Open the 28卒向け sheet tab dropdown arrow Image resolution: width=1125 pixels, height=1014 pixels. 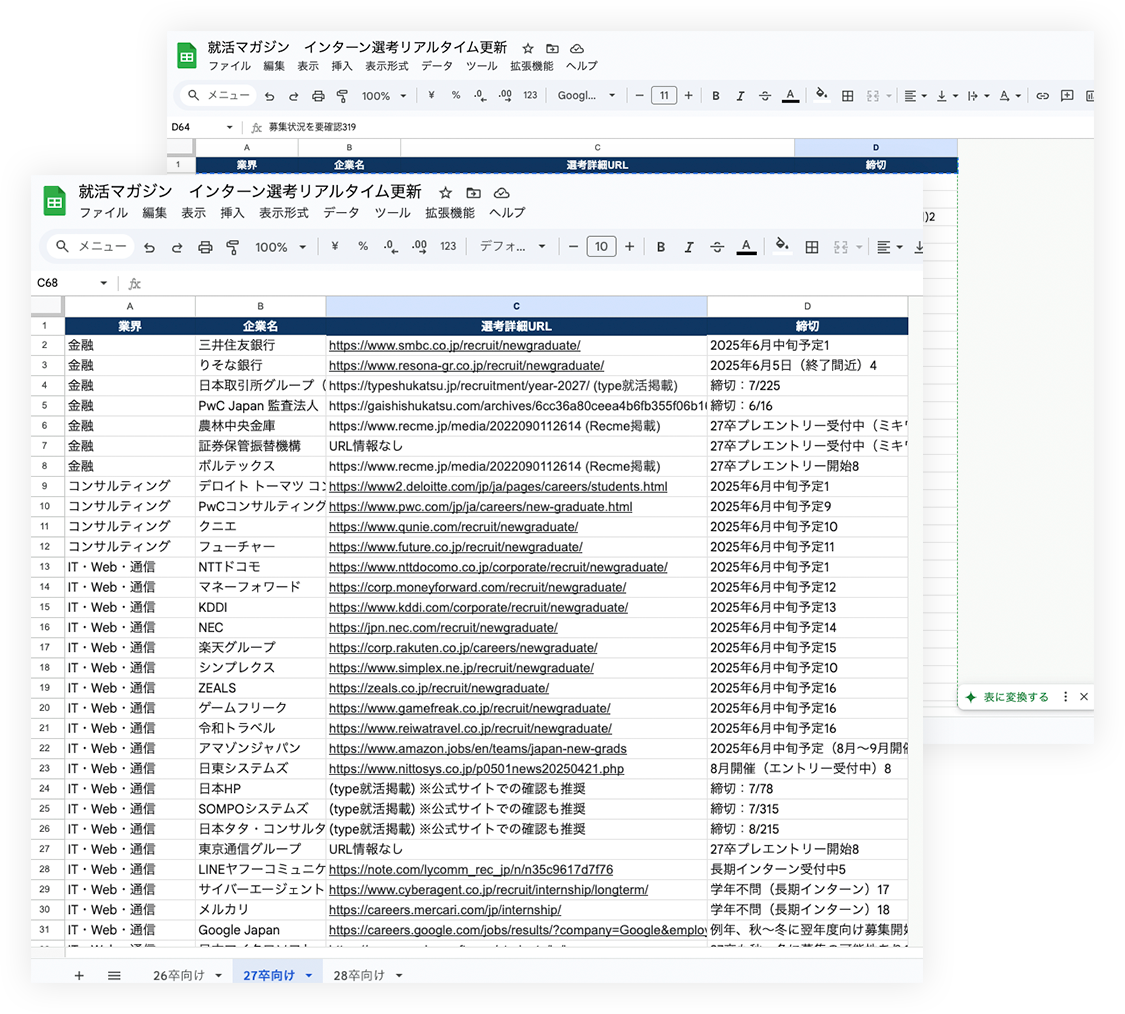click(x=399, y=975)
